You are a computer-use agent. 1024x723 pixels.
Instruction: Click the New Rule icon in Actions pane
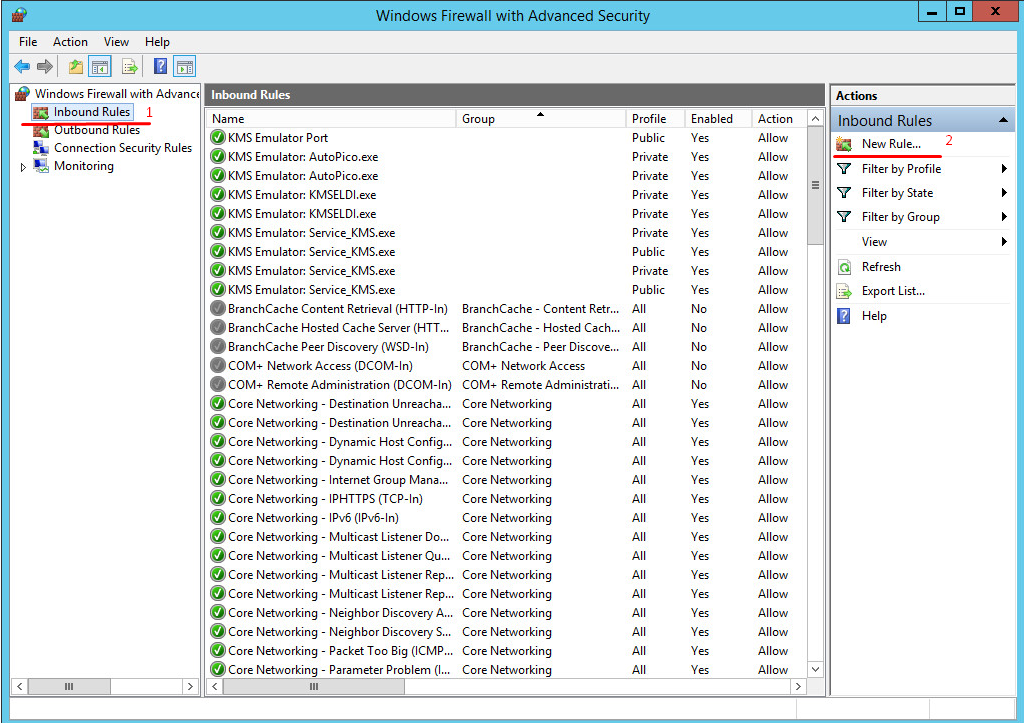coord(844,144)
